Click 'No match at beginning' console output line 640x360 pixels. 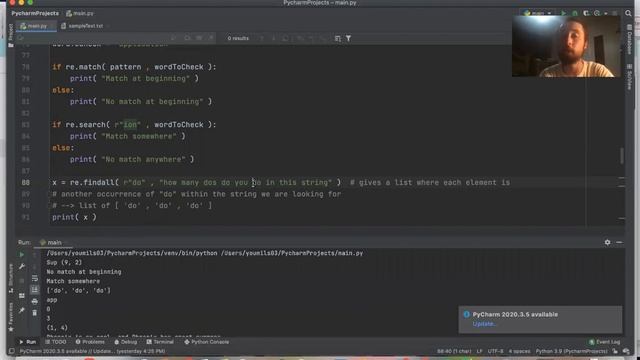pos(84,272)
